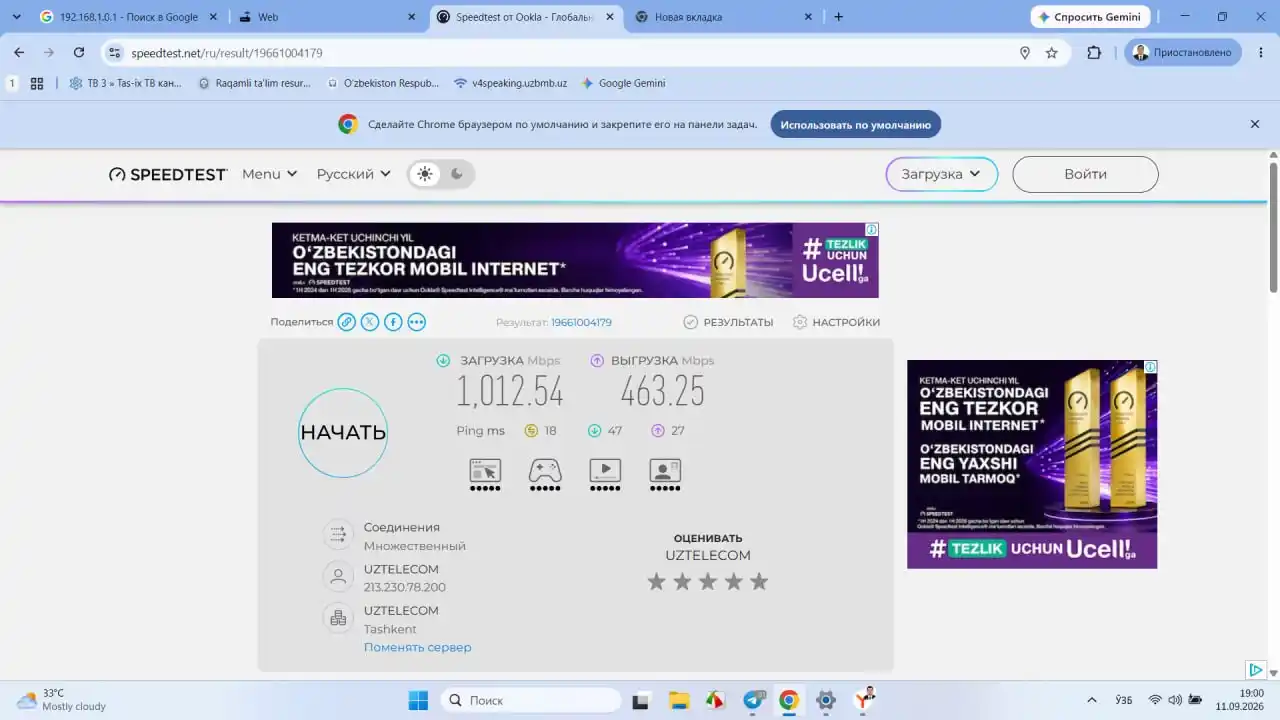Click the taskbar Поиск search box
The image size is (1280, 720).
[531, 700]
